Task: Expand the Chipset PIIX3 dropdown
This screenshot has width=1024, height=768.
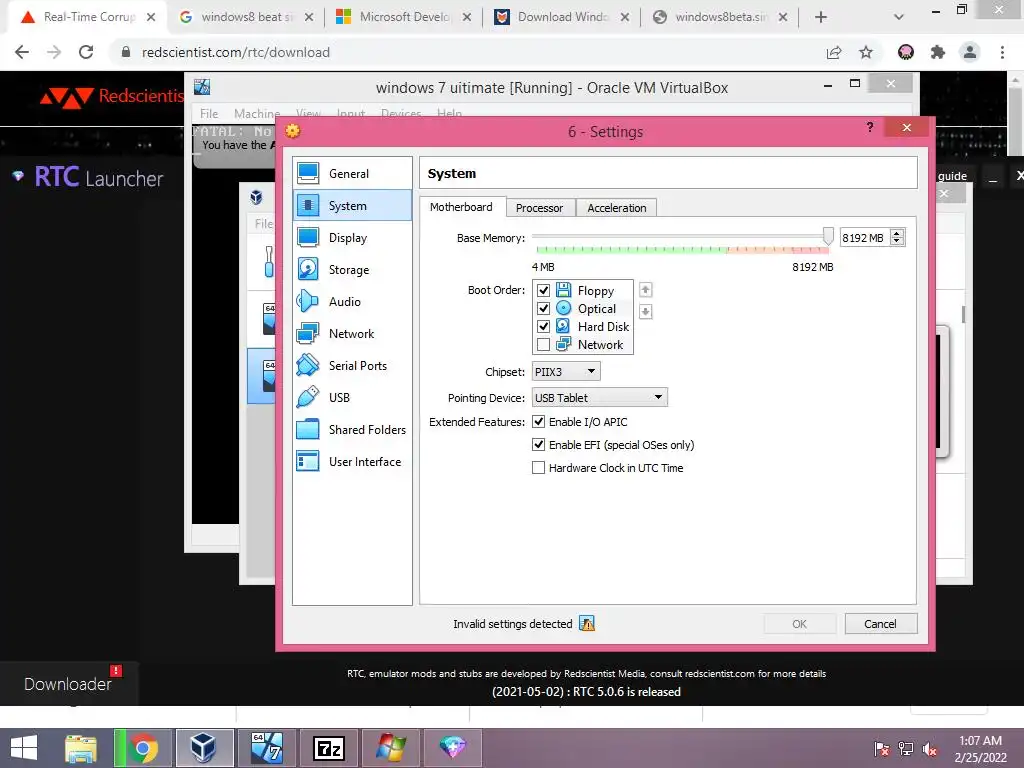Action: click(566, 372)
